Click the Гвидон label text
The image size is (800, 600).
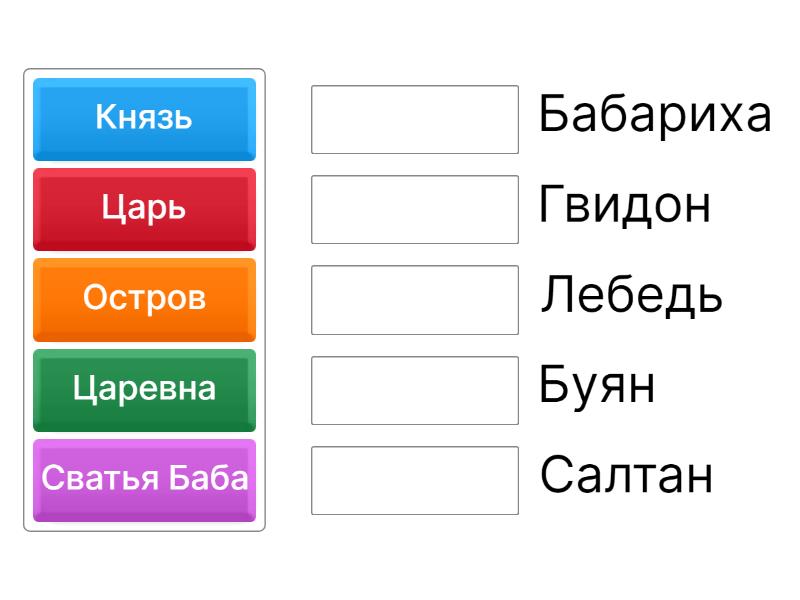[x=625, y=206]
